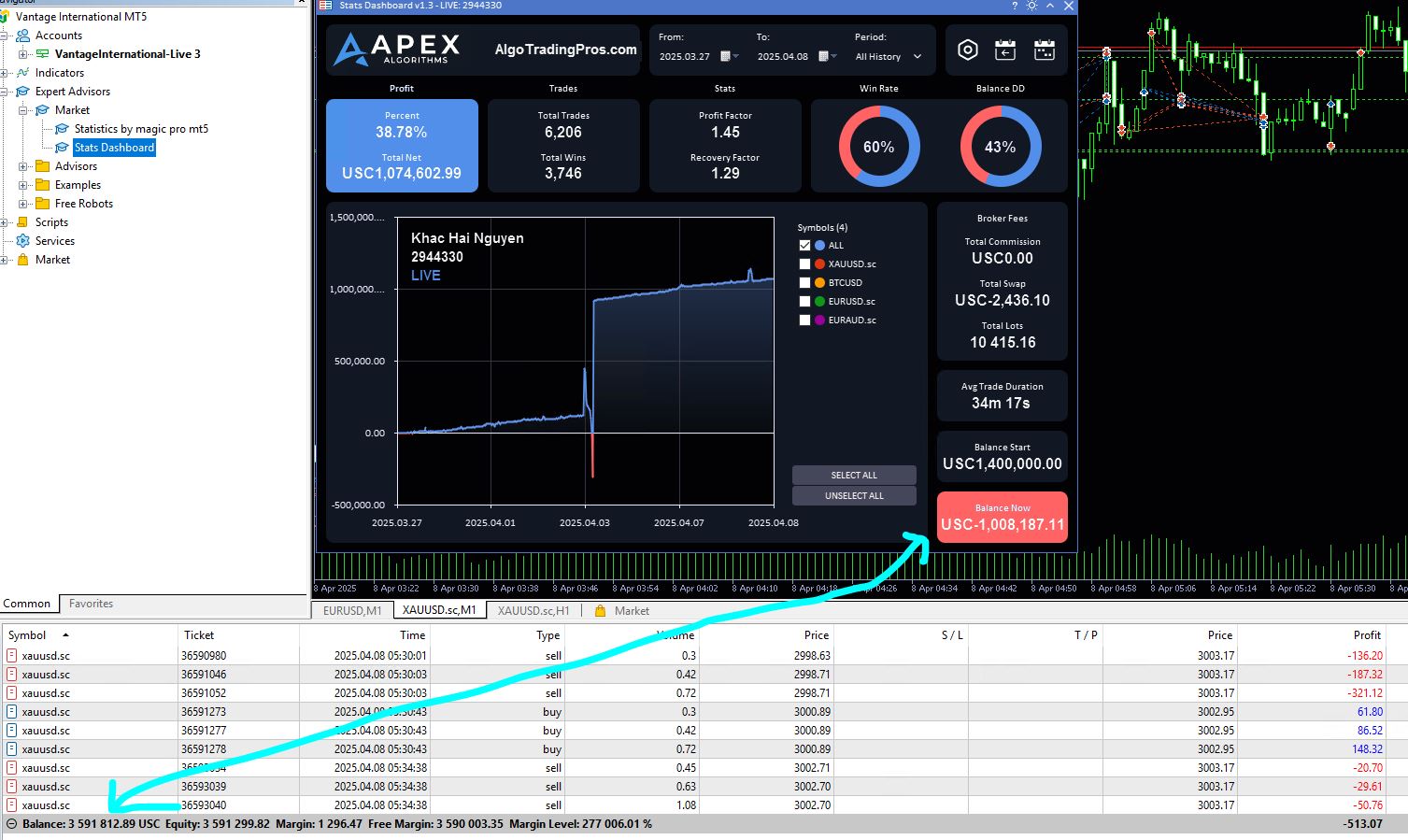Click the SELECT ALL button
Image resolution: width=1408 pixels, height=840 pixels.
[x=854, y=476]
